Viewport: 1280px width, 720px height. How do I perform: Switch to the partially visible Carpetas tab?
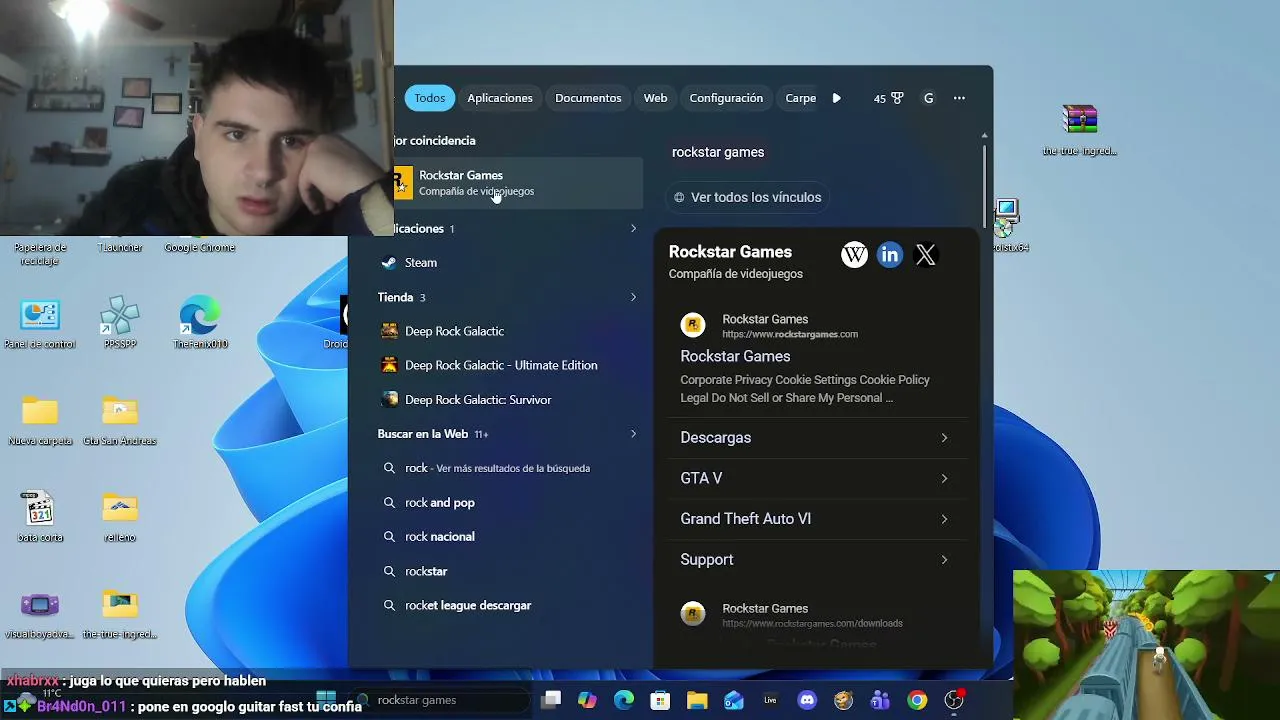click(x=801, y=98)
